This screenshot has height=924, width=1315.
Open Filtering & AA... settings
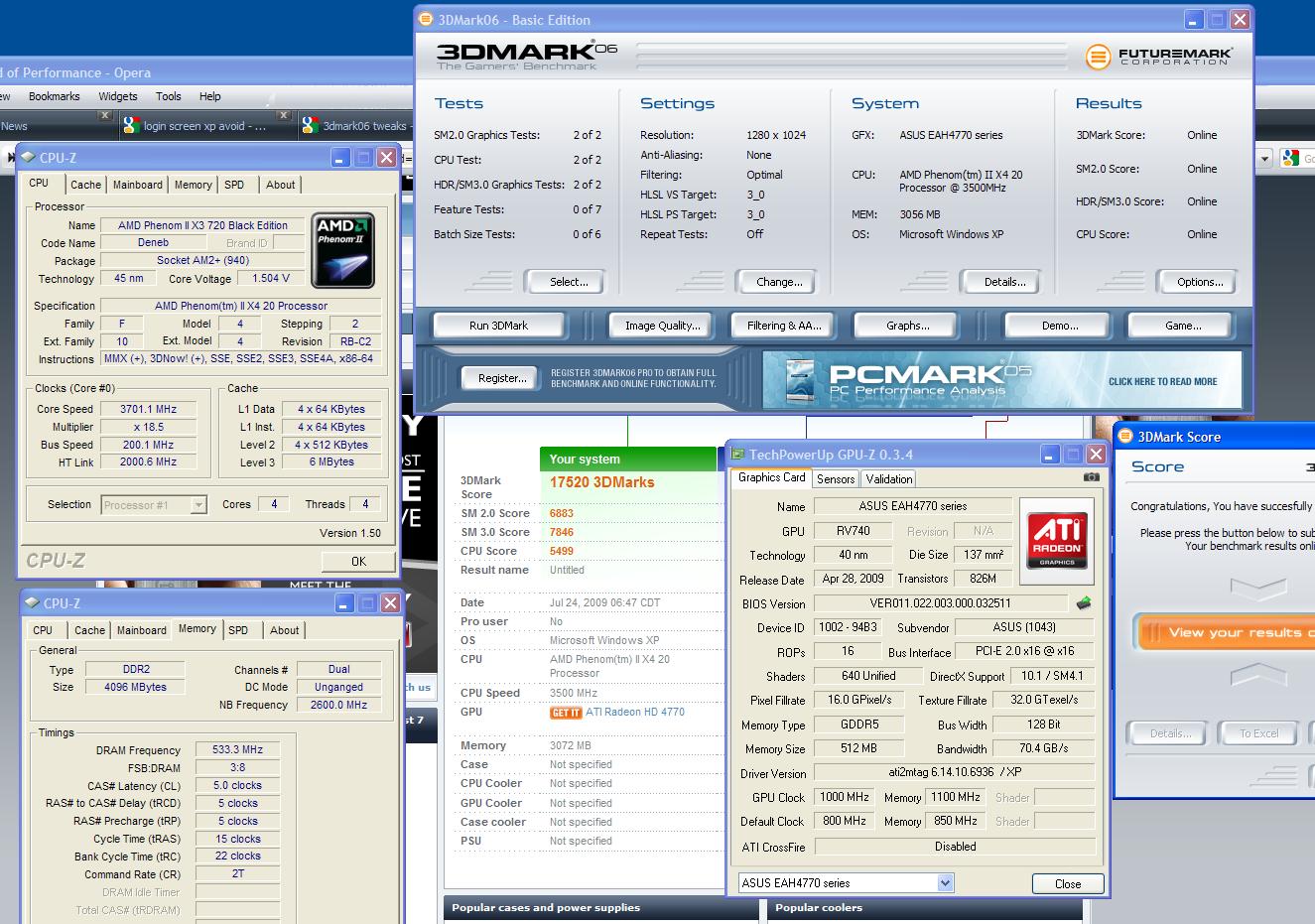click(x=784, y=326)
